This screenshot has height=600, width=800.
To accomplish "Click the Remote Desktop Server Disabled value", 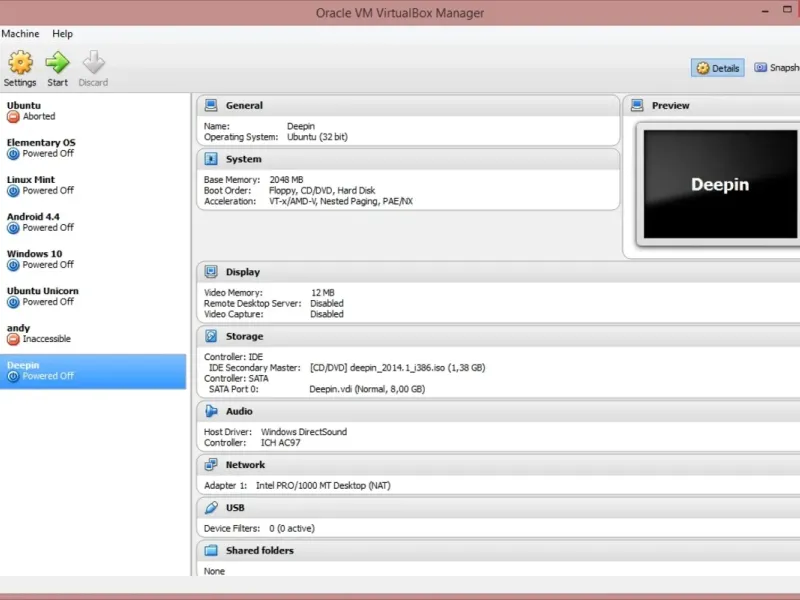I will pos(327,304).
